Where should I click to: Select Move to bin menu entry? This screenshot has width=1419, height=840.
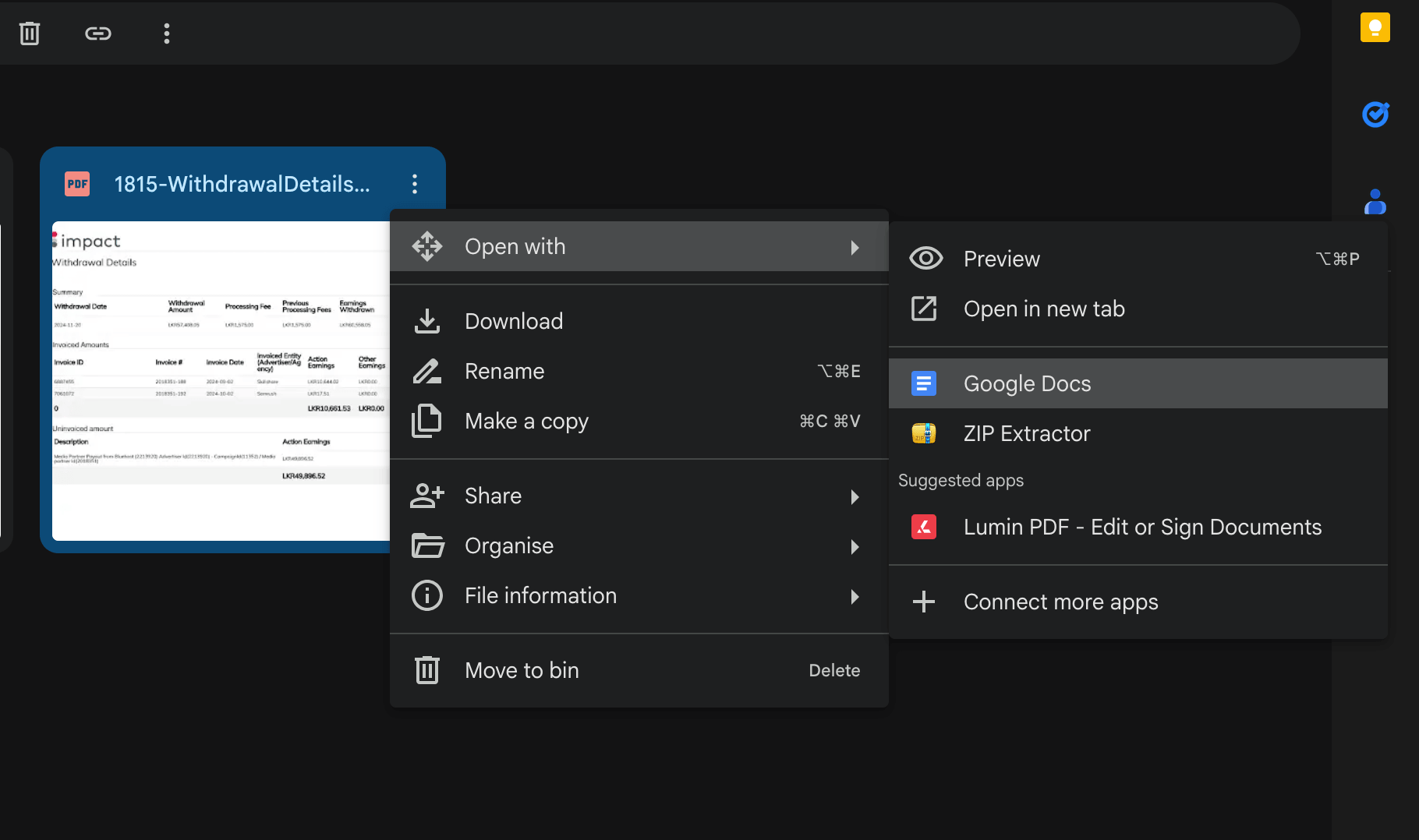(639, 670)
